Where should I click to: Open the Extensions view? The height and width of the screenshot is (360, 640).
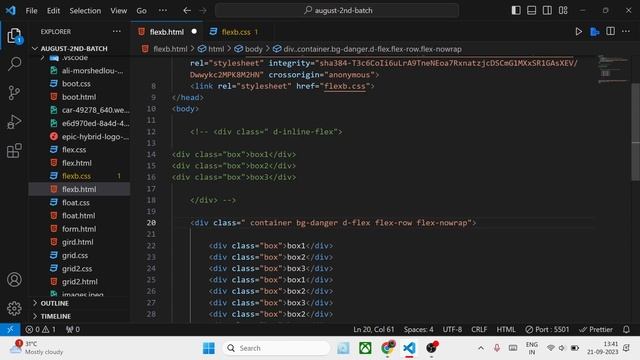(x=14, y=151)
